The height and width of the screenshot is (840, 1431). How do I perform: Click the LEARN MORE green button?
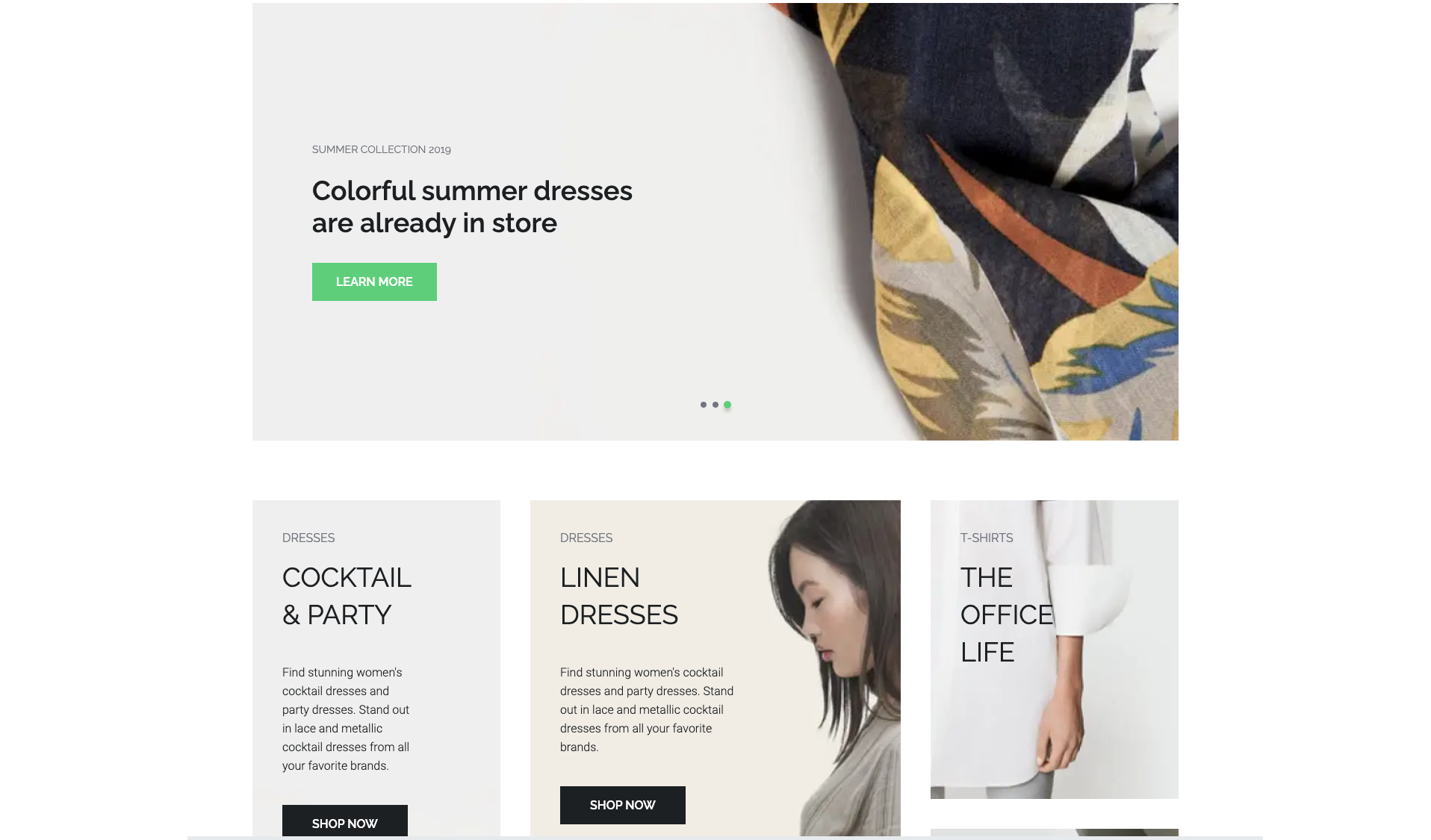click(x=374, y=281)
